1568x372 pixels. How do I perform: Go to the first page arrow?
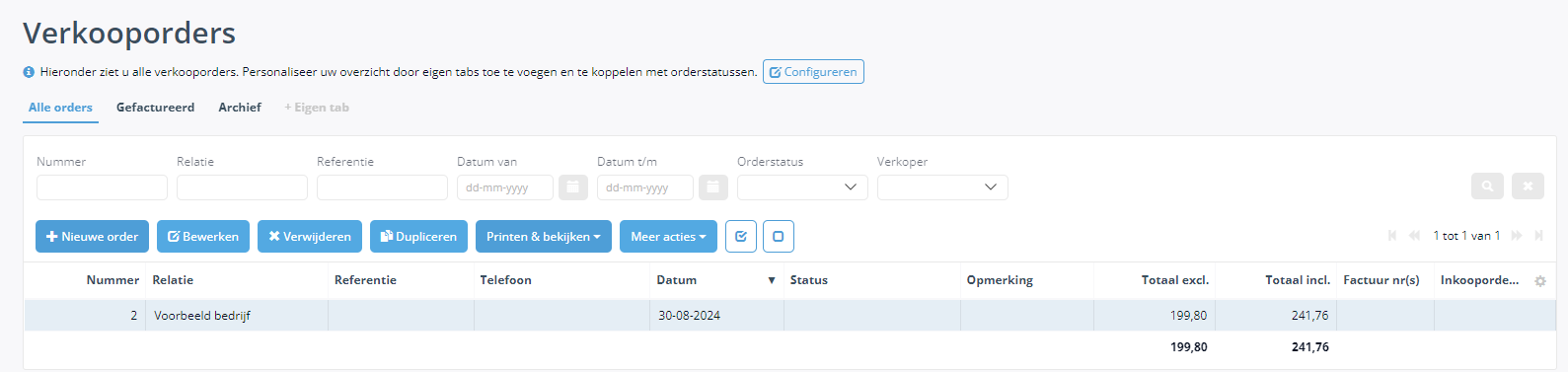click(1392, 236)
